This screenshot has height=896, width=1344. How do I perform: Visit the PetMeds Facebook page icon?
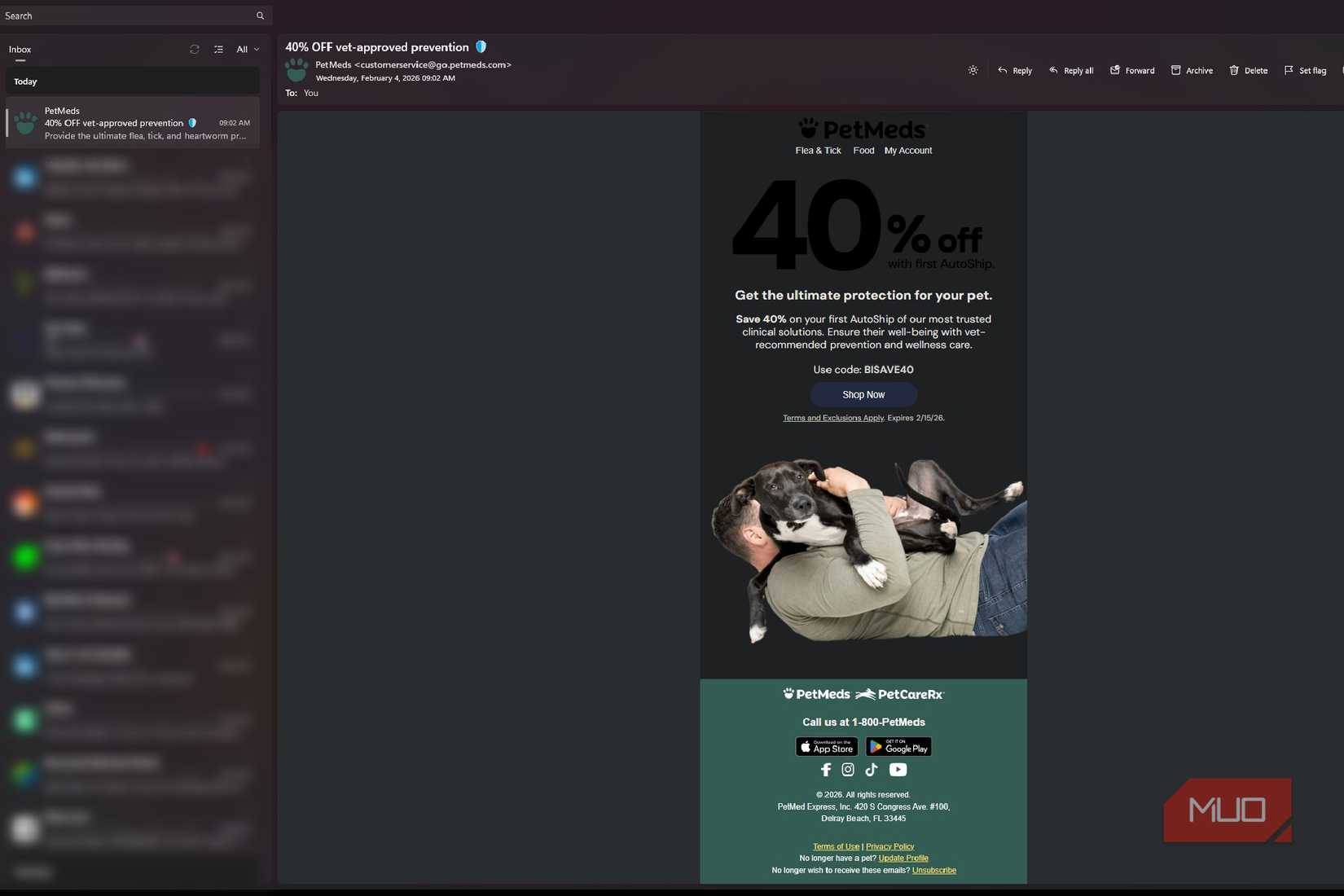pos(826,770)
